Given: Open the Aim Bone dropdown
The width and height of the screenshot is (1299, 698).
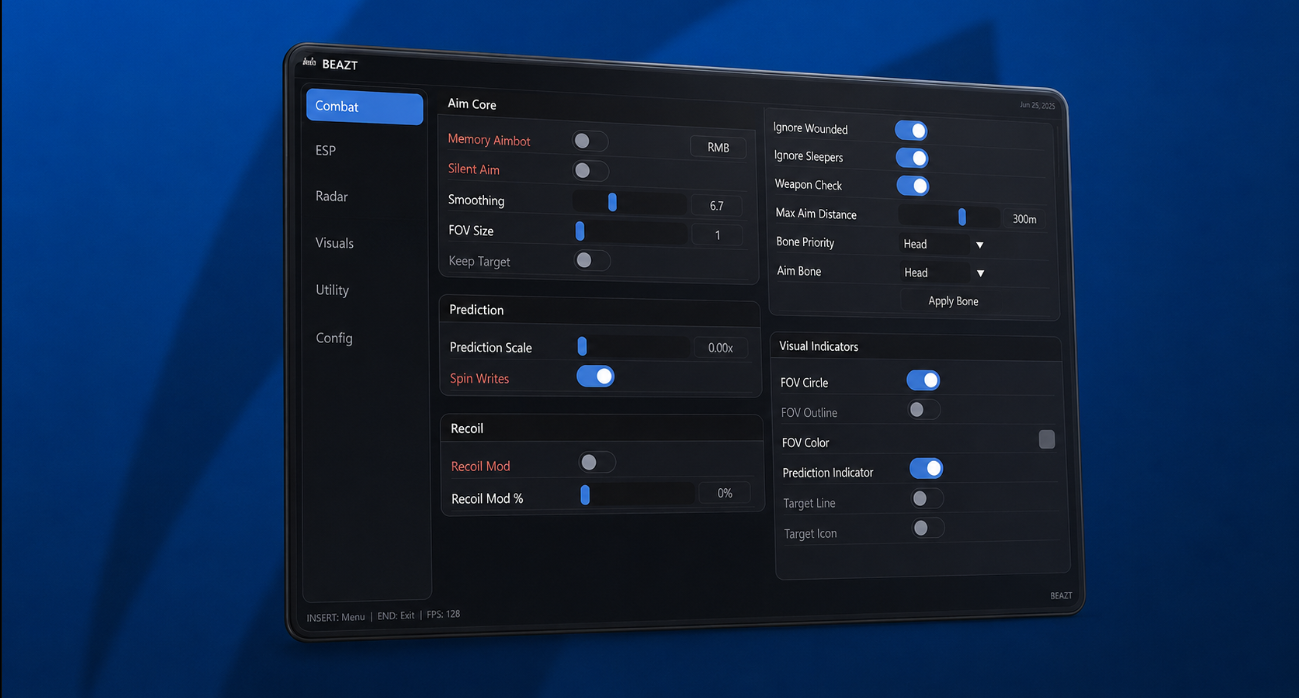Looking at the screenshot, I should click(x=945, y=272).
